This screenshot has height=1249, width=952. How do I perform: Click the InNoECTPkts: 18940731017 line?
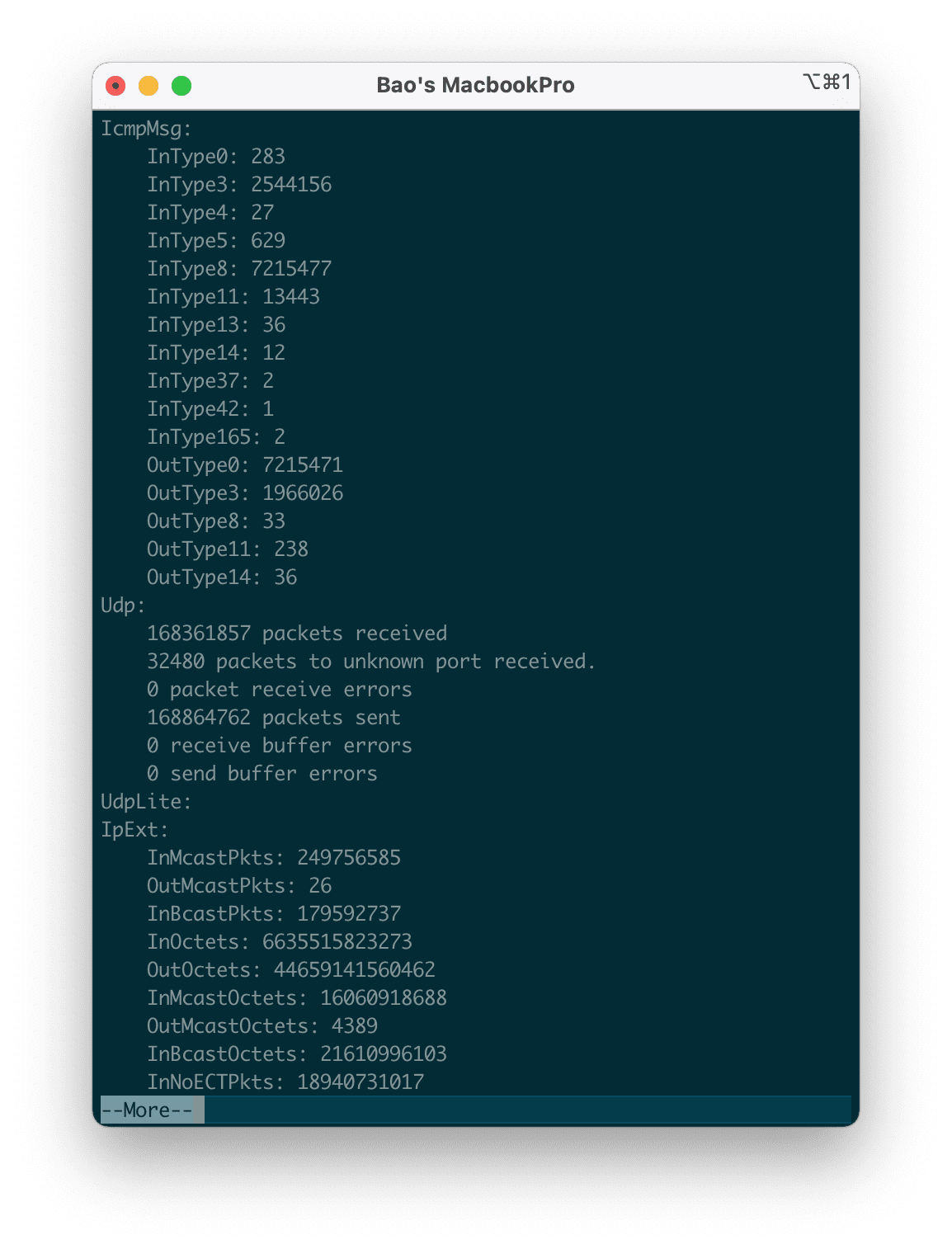tap(285, 1082)
